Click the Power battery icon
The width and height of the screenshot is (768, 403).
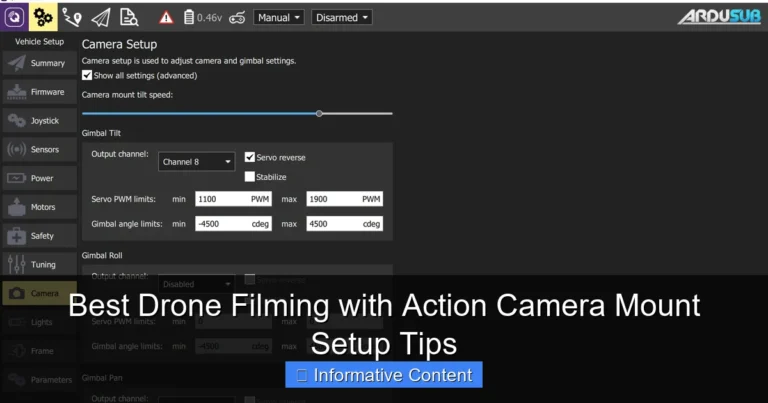pyautogui.click(x=17, y=178)
